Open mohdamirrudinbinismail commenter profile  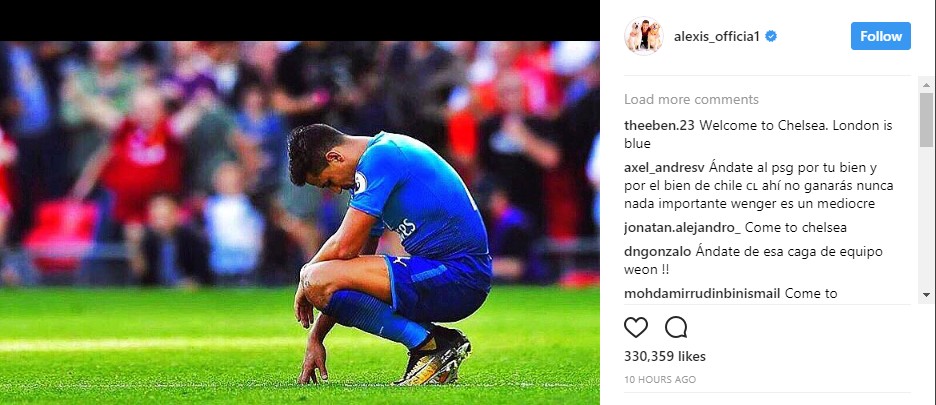[702, 293]
